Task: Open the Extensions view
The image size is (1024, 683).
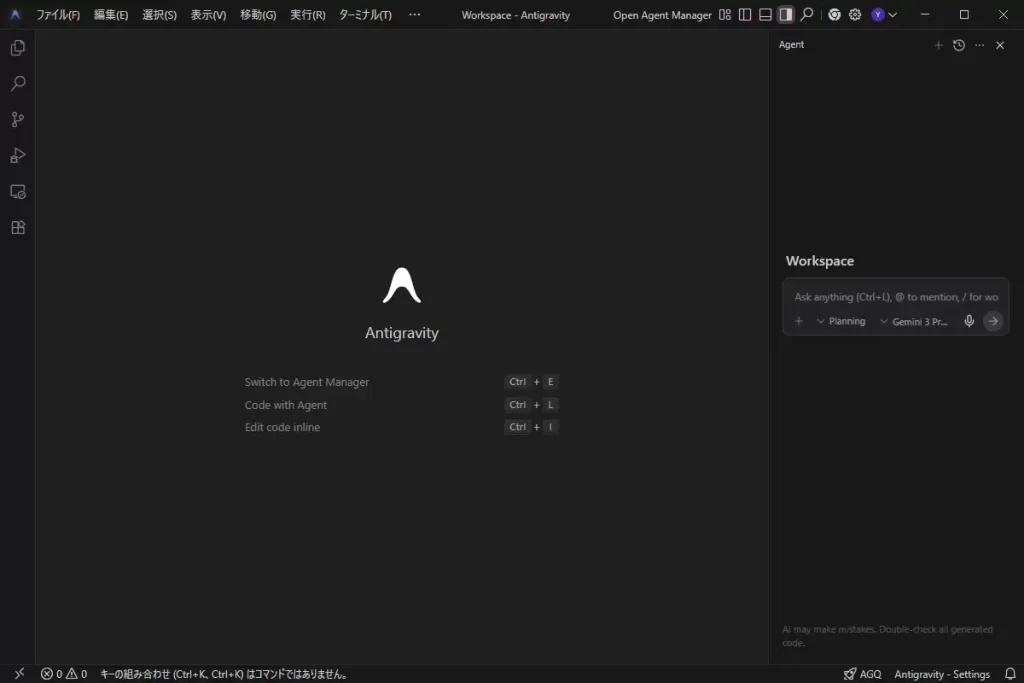Action: pos(18,227)
